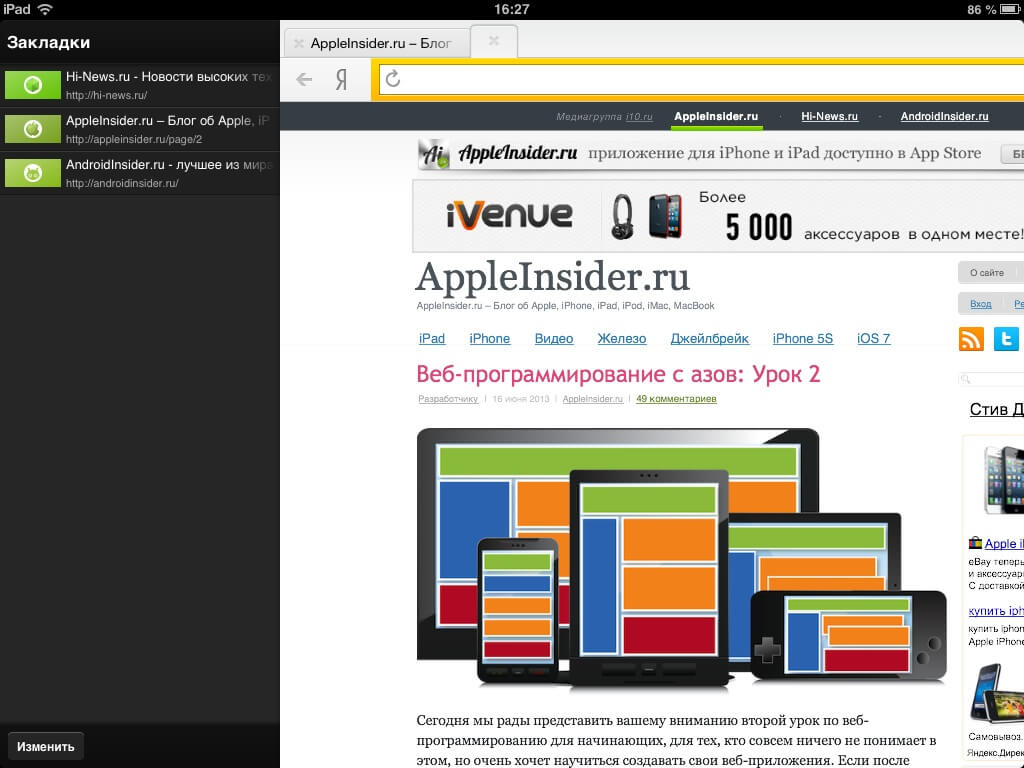Open the iOS 7 category link
Image resolution: width=1024 pixels, height=768 pixels.
coord(873,338)
